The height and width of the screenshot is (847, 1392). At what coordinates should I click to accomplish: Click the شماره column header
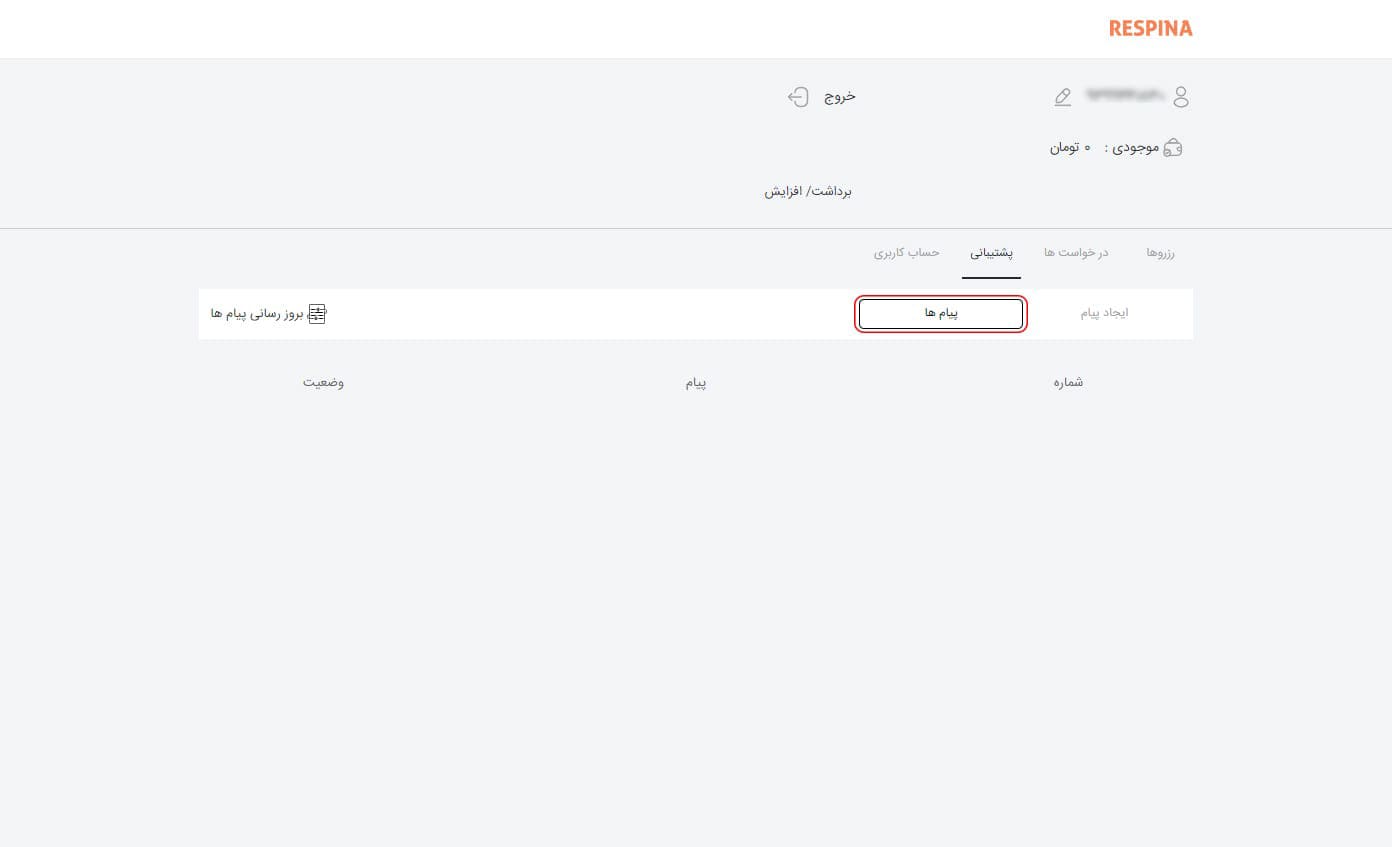click(1068, 383)
